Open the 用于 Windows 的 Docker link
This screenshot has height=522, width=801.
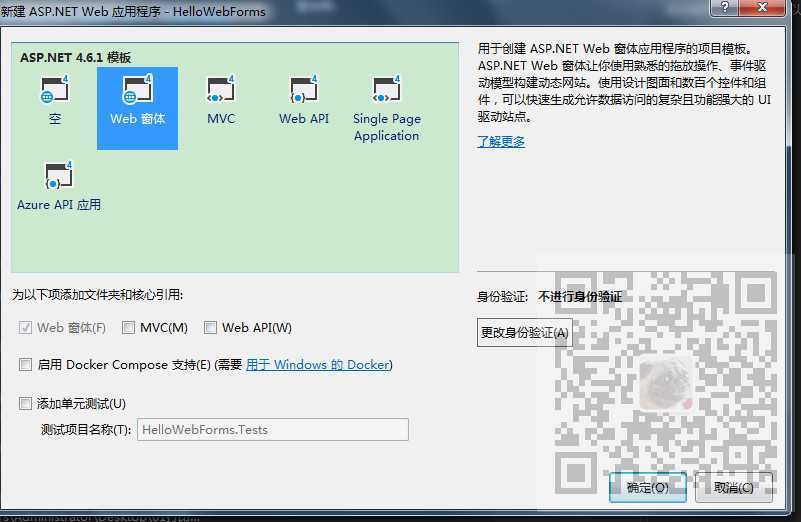click(x=319, y=365)
